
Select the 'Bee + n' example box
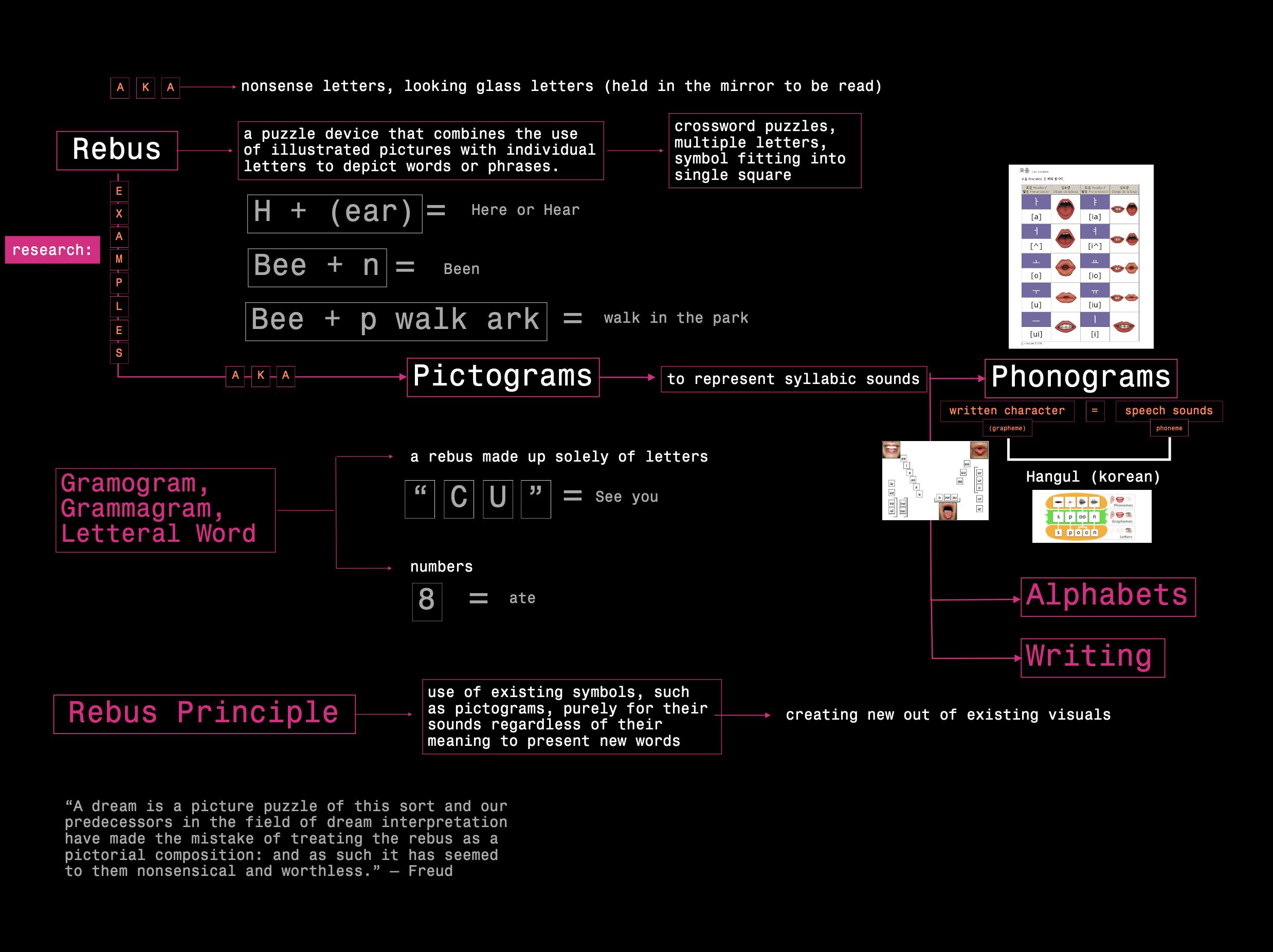point(317,267)
